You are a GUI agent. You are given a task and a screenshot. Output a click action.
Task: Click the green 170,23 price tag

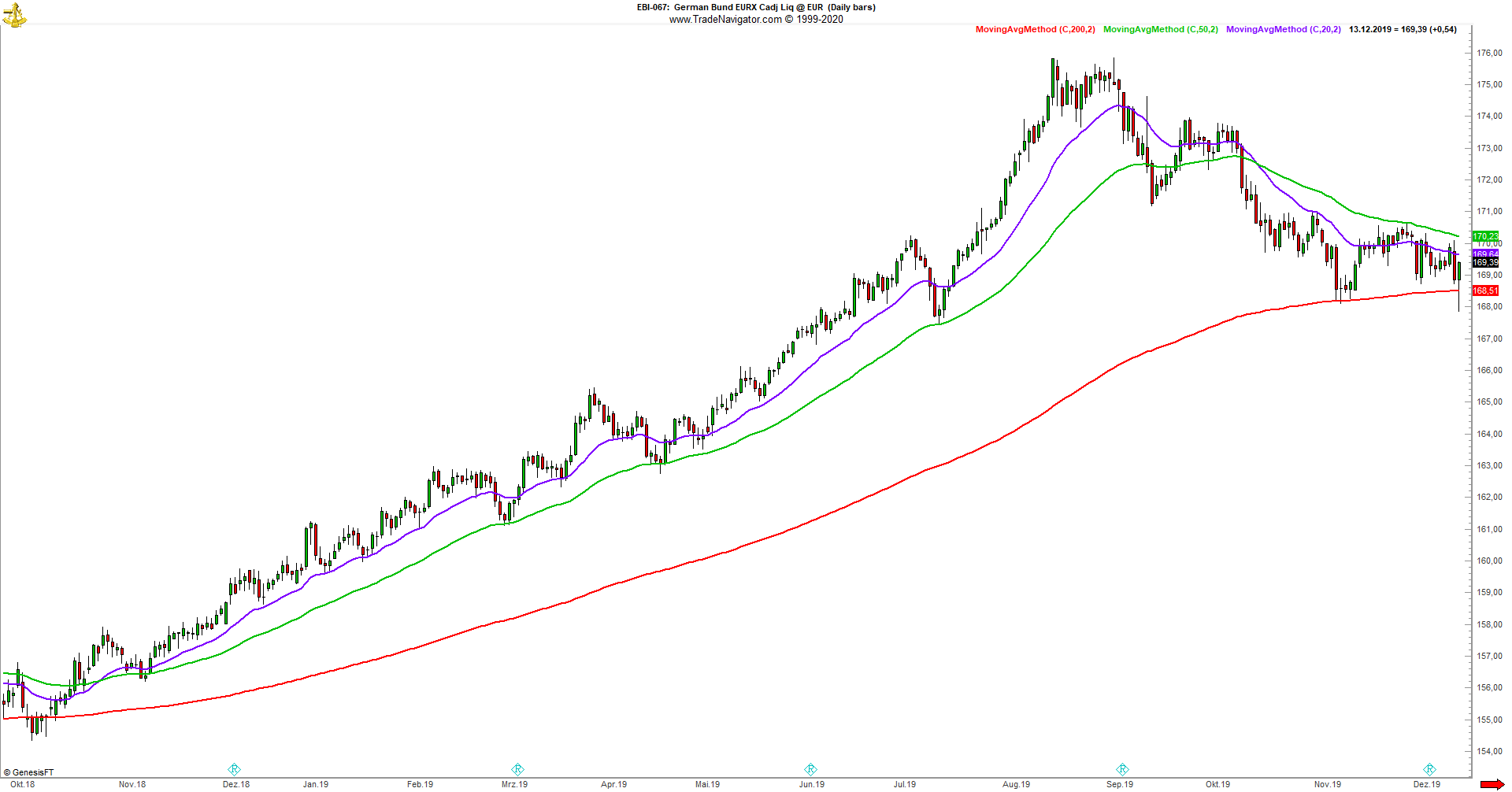coord(1485,236)
